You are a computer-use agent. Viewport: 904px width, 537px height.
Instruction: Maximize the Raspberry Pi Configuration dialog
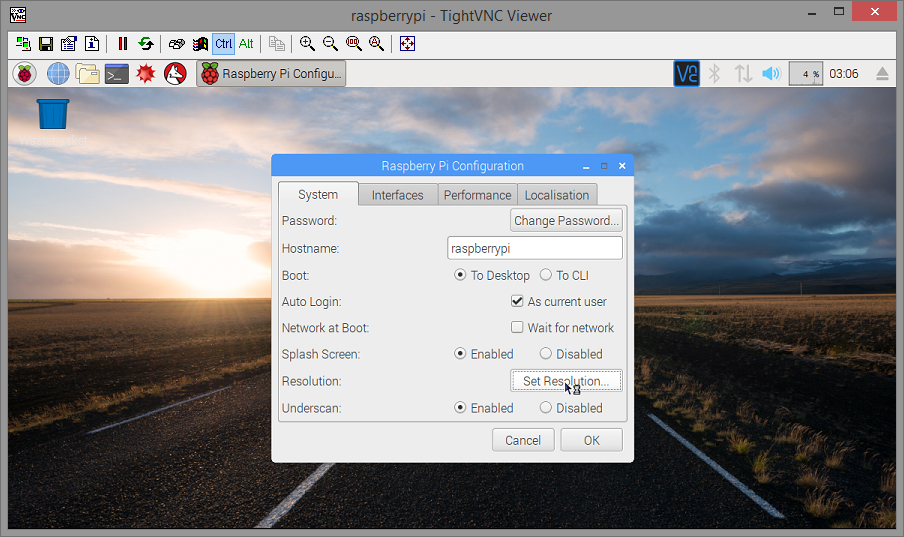click(x=604, y=166)
